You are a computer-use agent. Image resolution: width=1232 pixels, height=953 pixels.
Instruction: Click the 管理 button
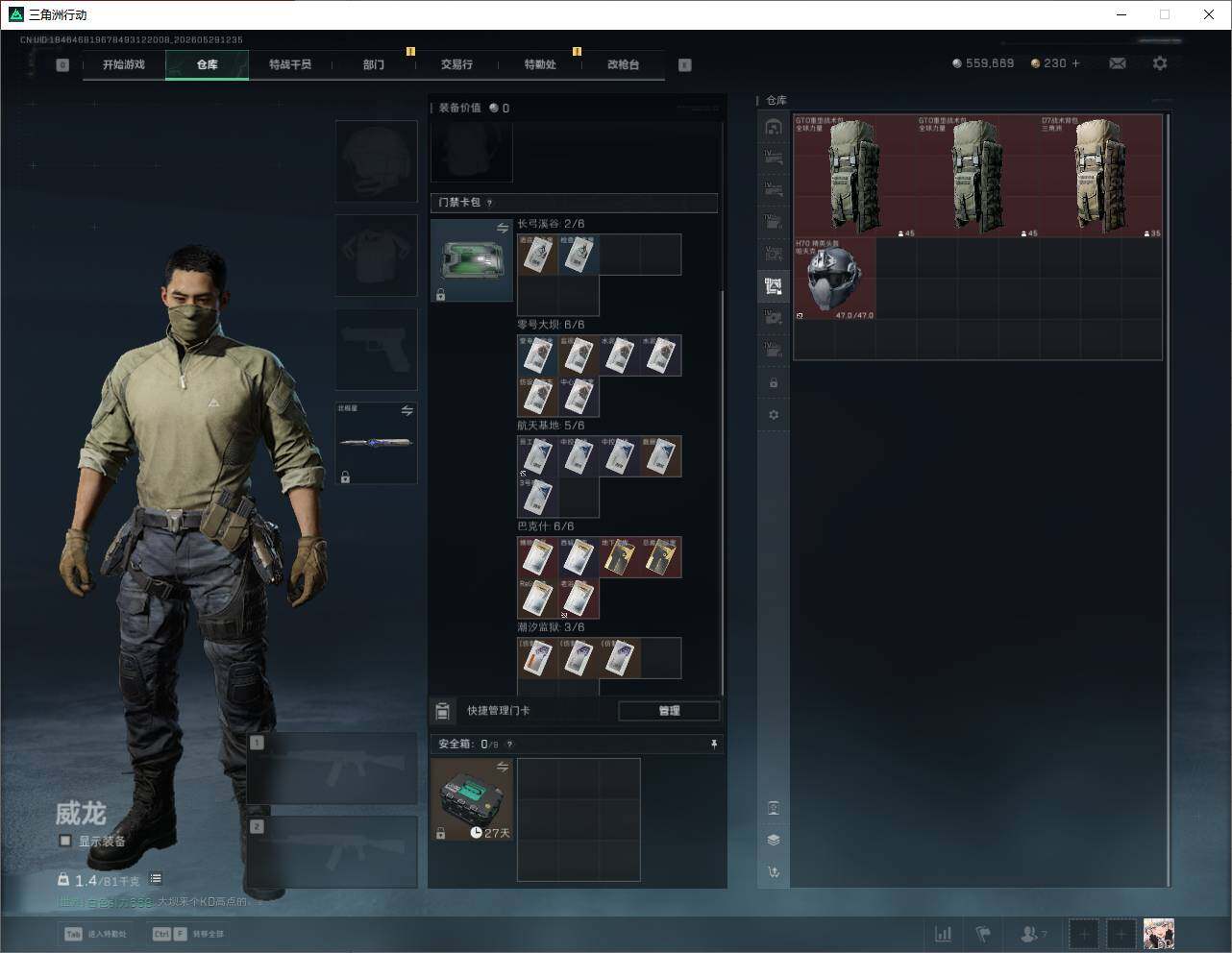pos(669,711)
